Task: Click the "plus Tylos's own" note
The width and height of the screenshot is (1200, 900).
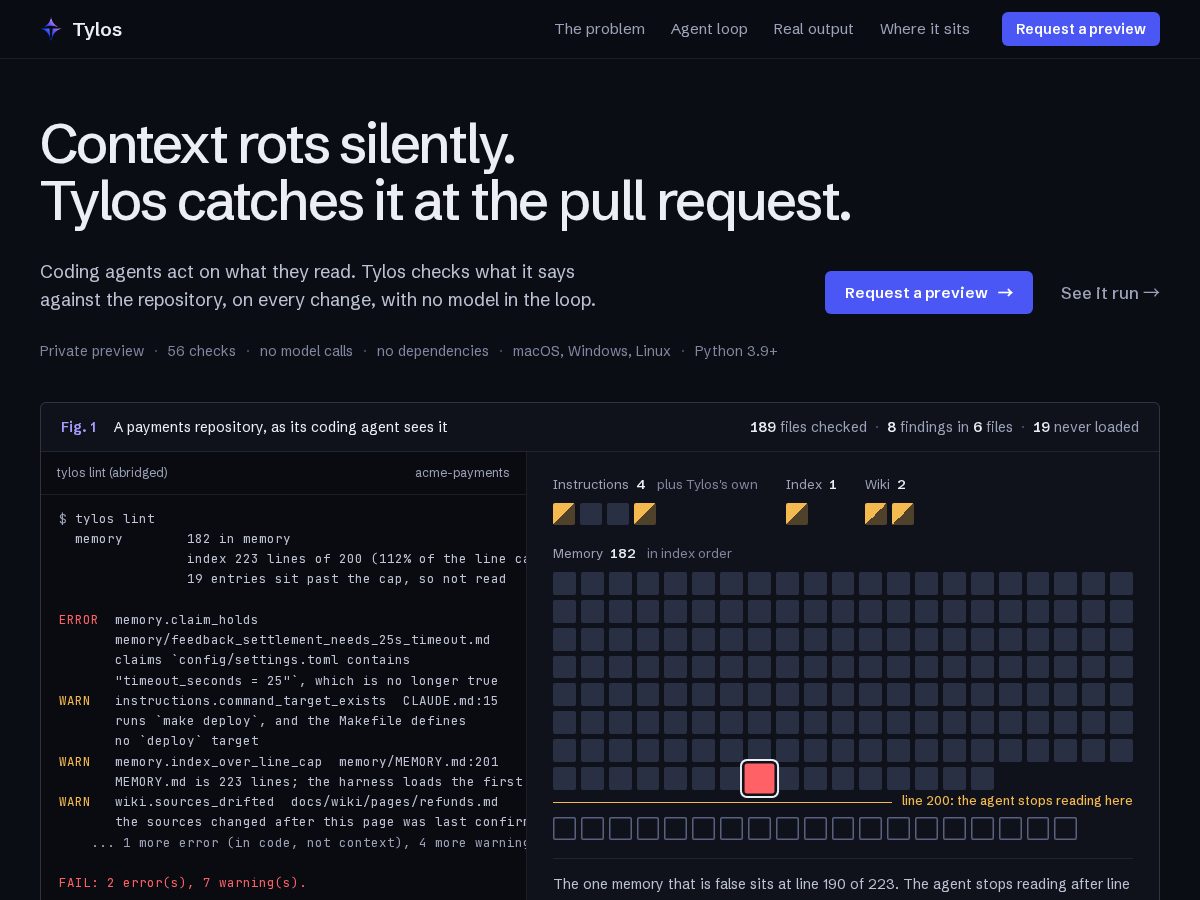Action: 707,485
